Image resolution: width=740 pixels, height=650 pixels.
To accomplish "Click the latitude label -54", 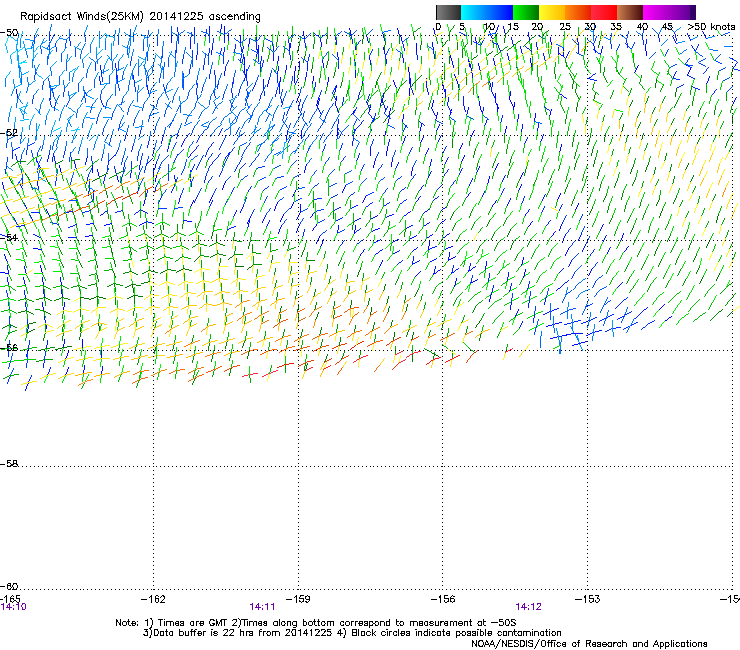I will pos(9,237).
